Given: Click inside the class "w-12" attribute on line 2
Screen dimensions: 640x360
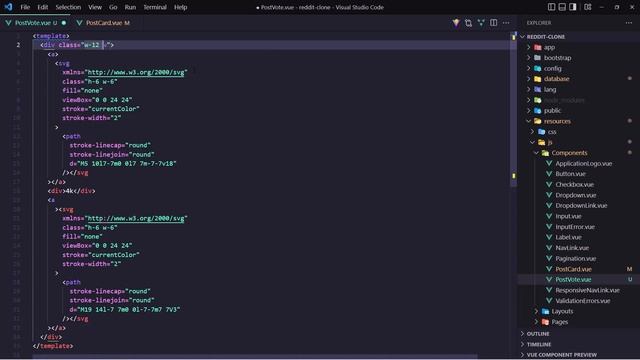Looking at the screenshot, I should point(92,45).
